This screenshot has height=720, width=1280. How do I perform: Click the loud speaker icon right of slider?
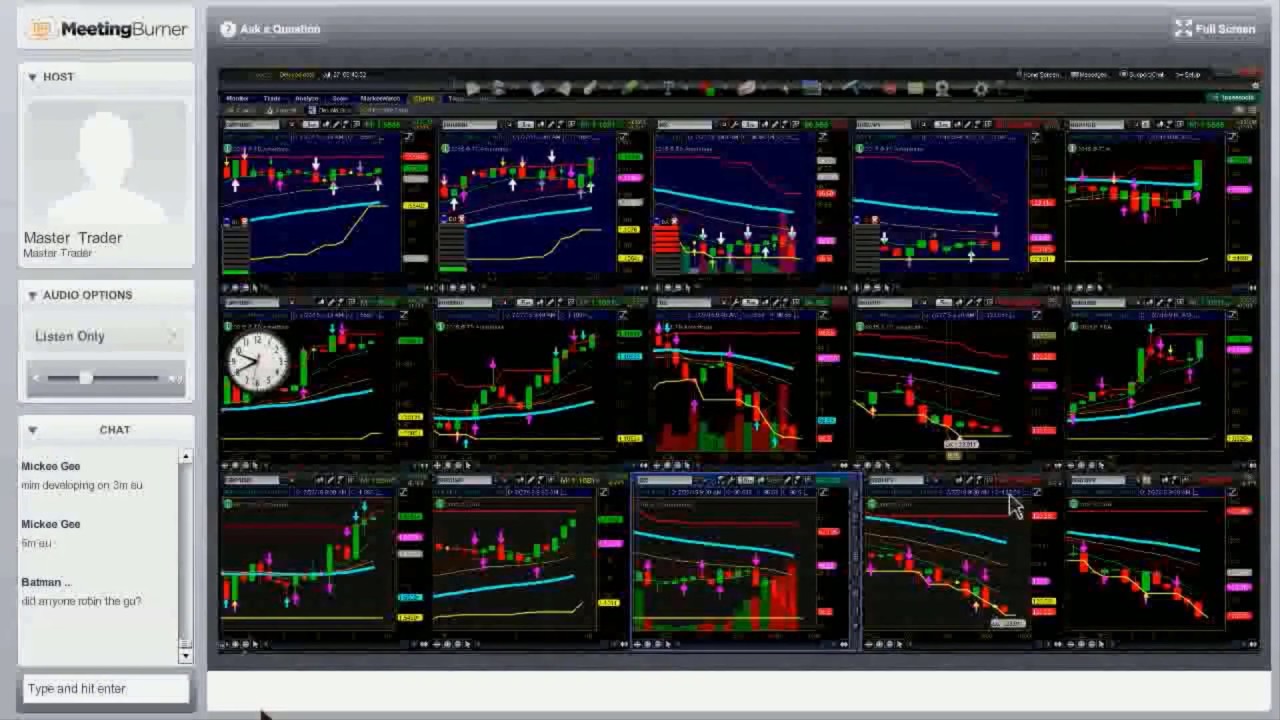pyautogui.click(x=175, y=378)
